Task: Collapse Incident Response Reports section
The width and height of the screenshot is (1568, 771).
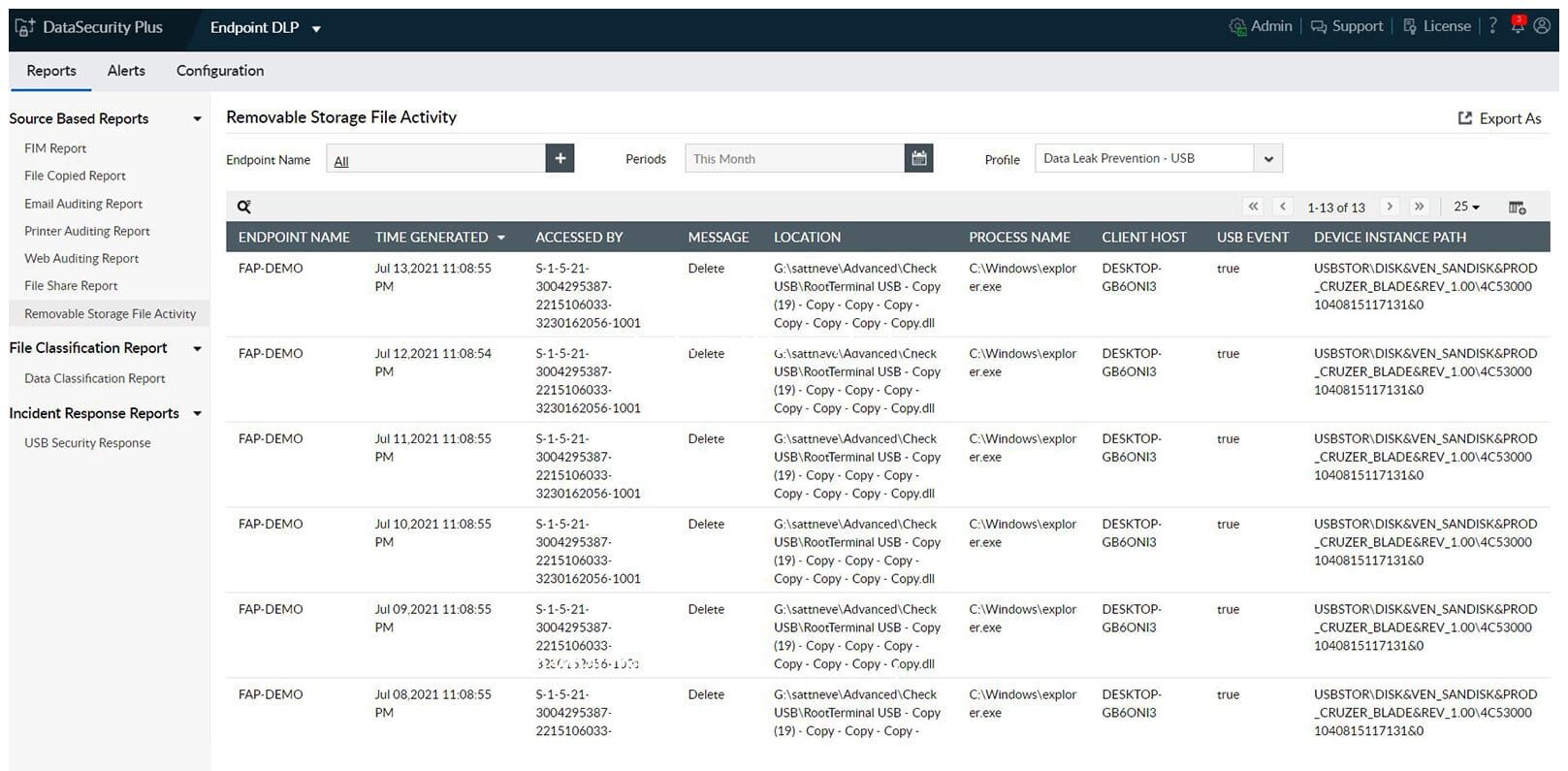Action: click(197, 413)
